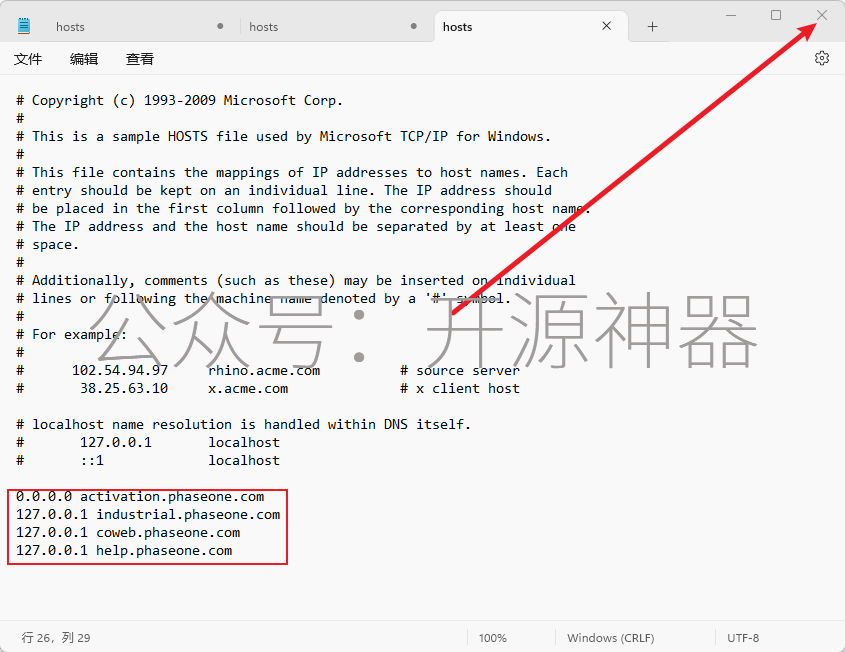Click the text "x.acme.com"
The image size is (845, 652).
point(248,389)
